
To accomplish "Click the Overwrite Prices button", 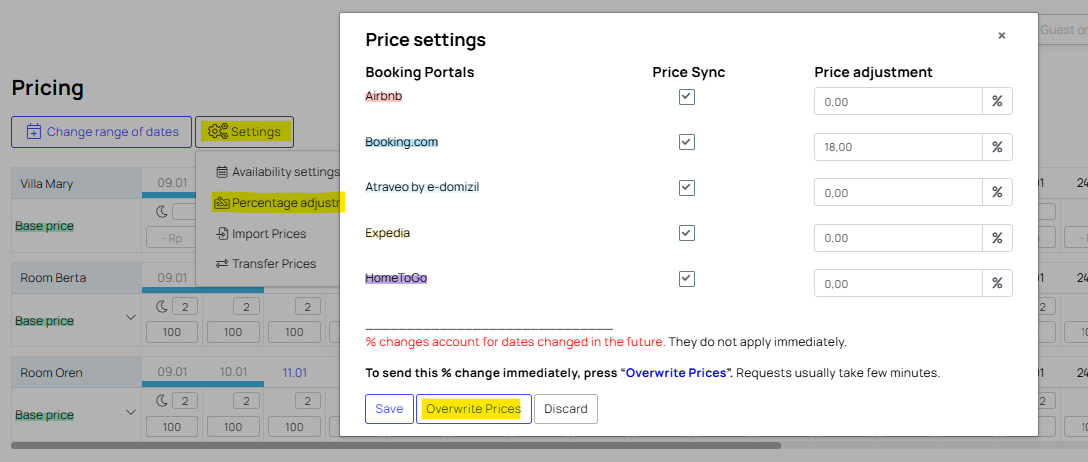I will point(474,409).
